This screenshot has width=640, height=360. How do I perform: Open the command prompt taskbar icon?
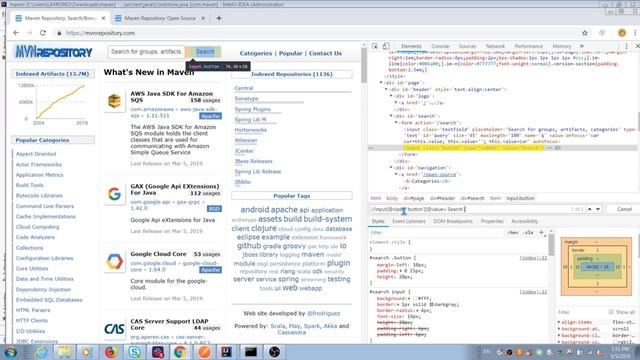tap(251, 352)
